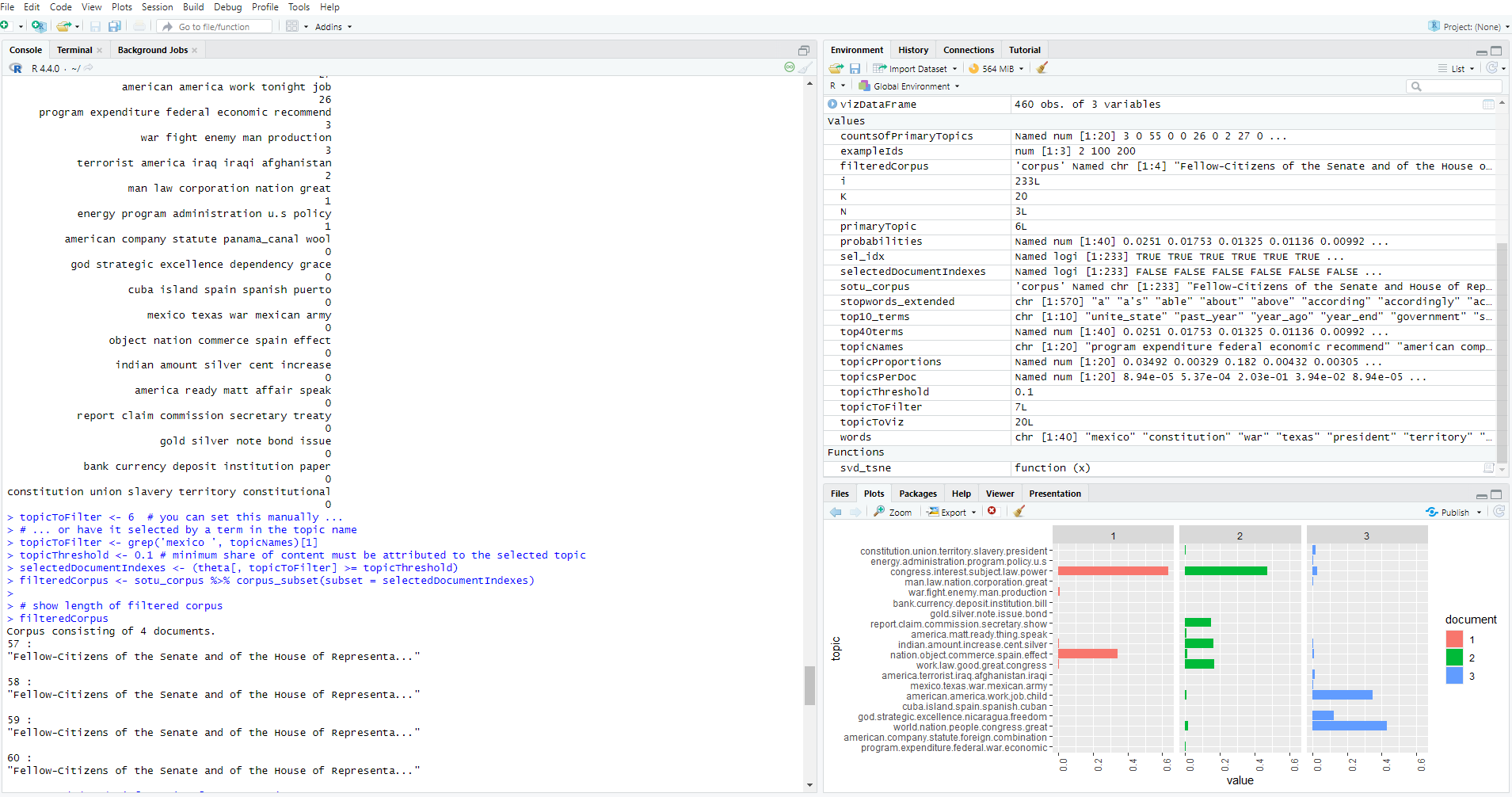
Task: Go to previous plot arrow
Action: (x=836, y=512)
